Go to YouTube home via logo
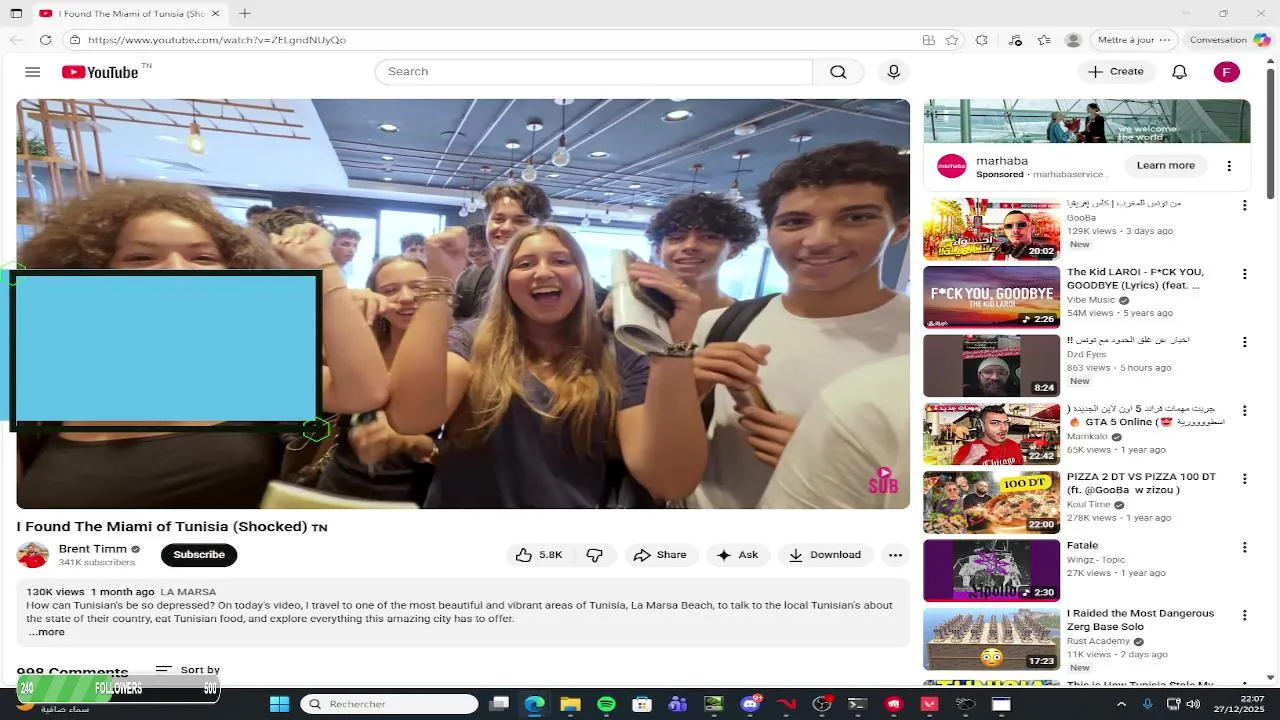 click(100, 72)
